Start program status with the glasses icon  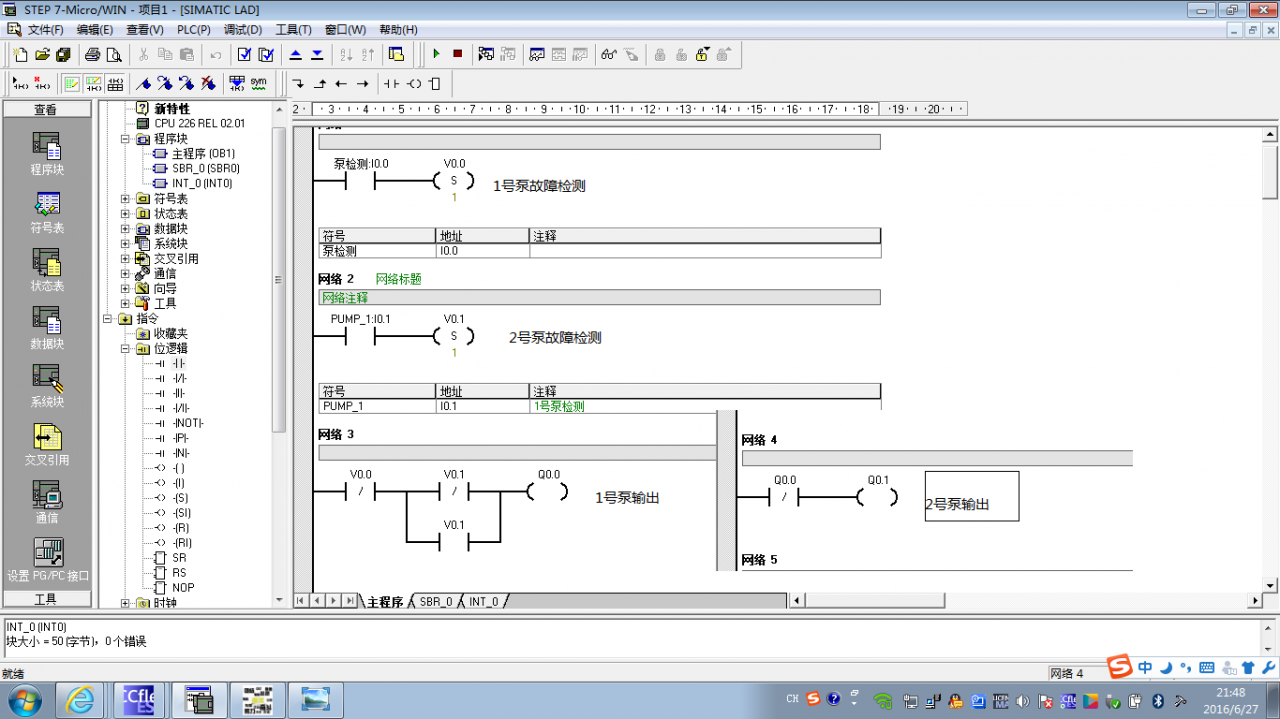click(x=608, y=54)
